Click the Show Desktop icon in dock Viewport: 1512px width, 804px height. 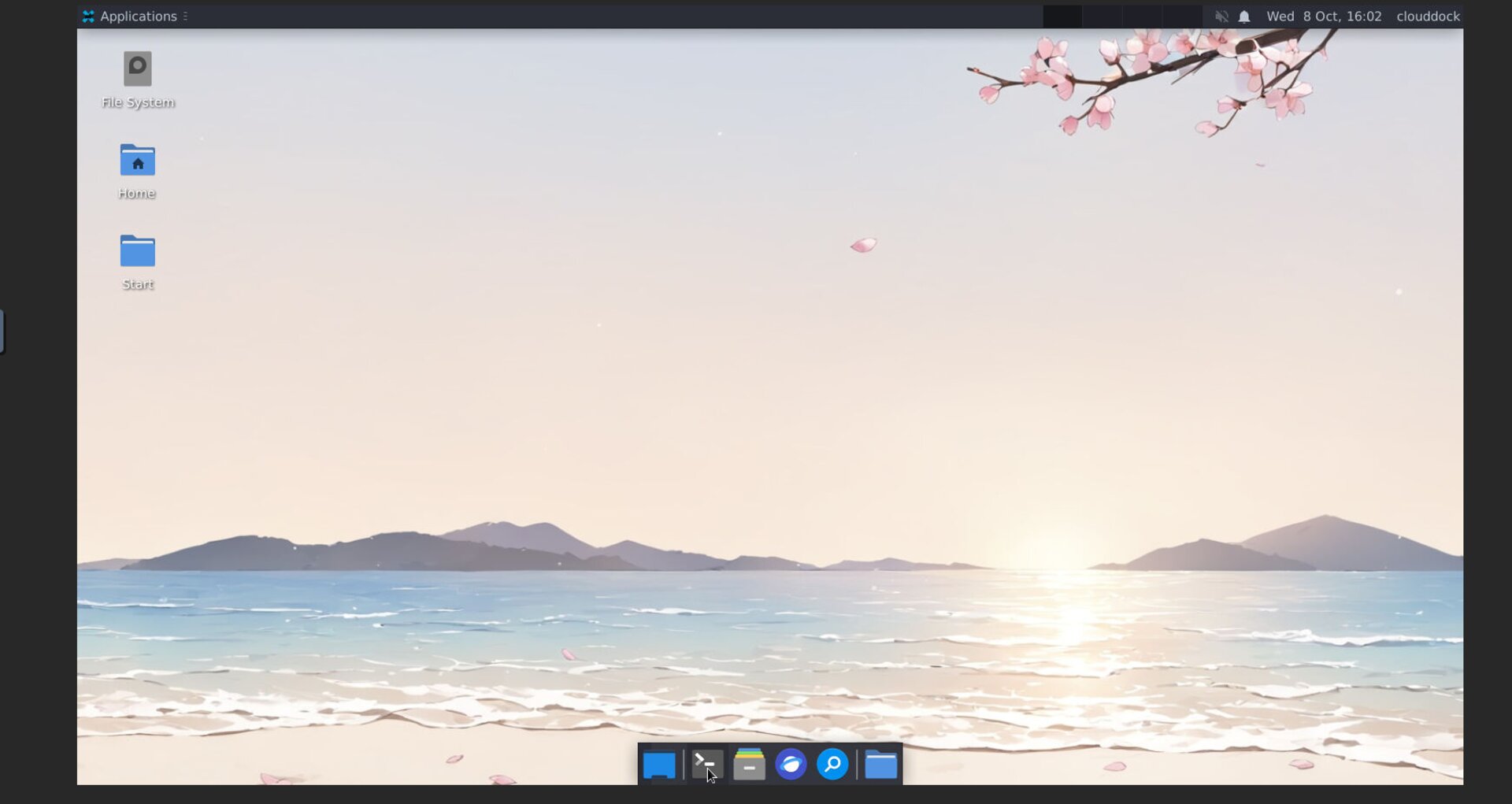[x=659, y=765]
